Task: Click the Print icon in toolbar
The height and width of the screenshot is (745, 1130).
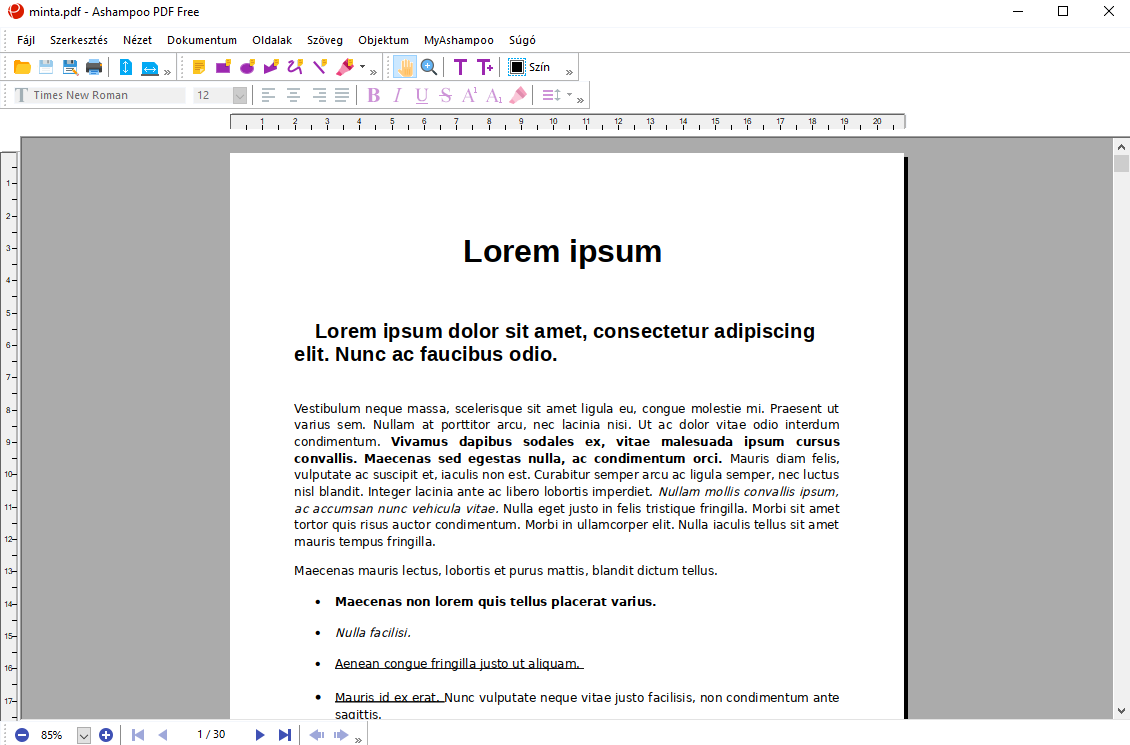Action: [94, 67]
